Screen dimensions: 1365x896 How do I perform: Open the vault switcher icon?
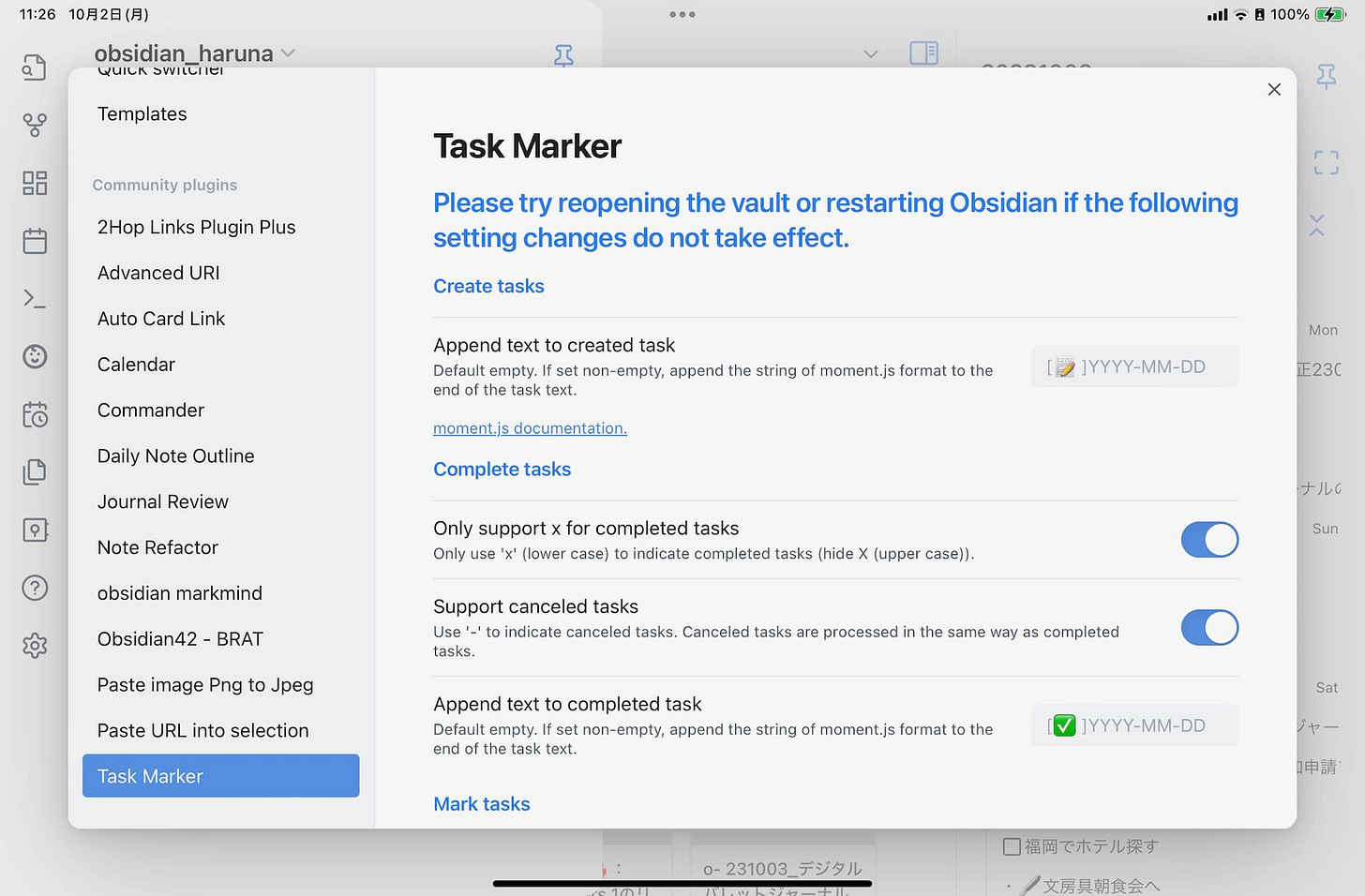click(35, 530)
